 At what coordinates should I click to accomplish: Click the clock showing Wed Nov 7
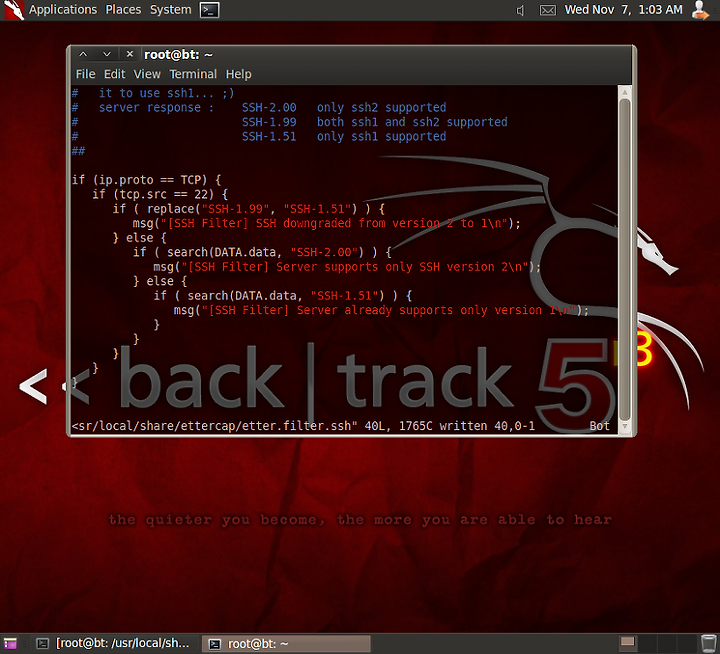click(x=623, y=10)
